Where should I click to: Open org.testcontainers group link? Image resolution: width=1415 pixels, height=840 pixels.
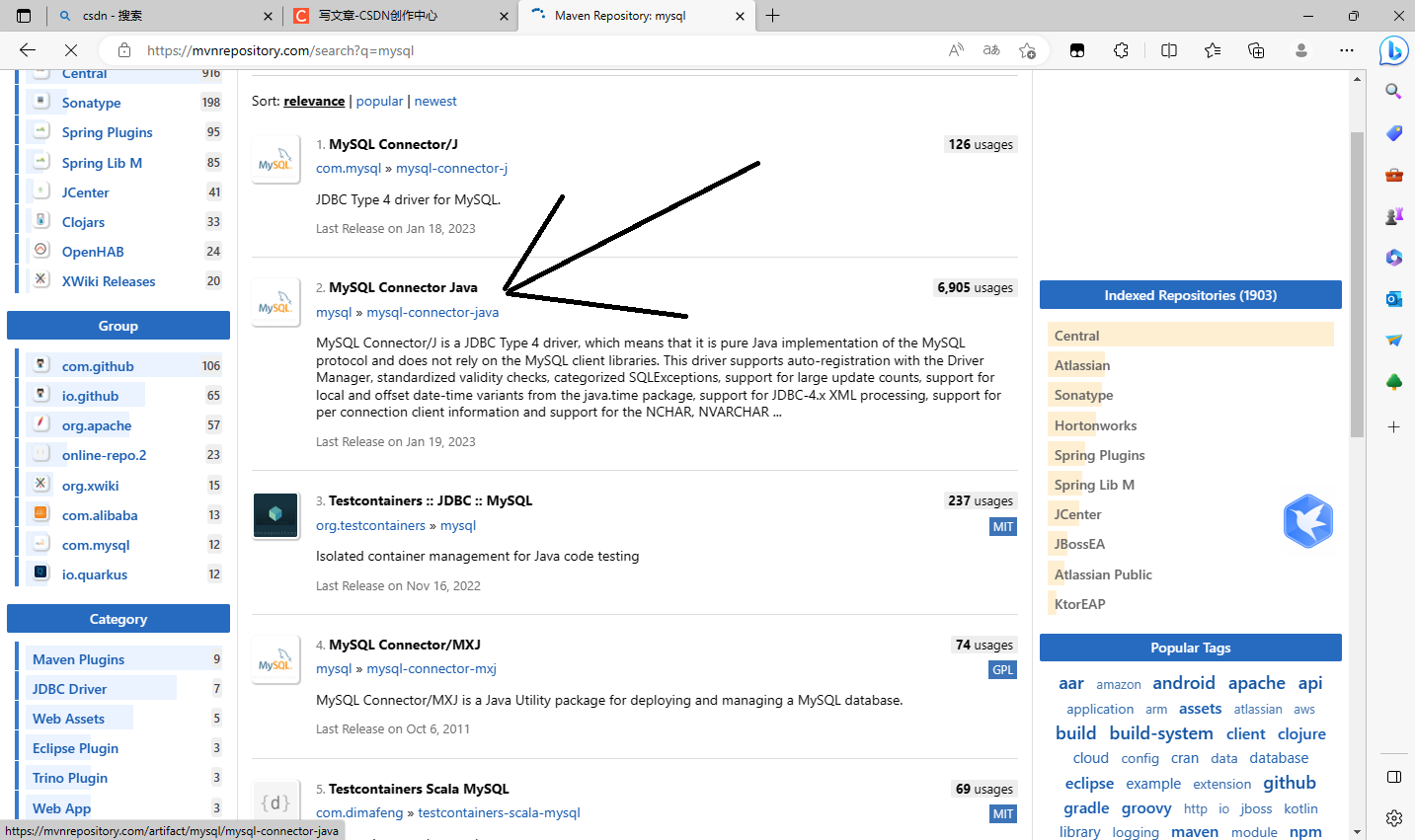(x=370, y=525)
